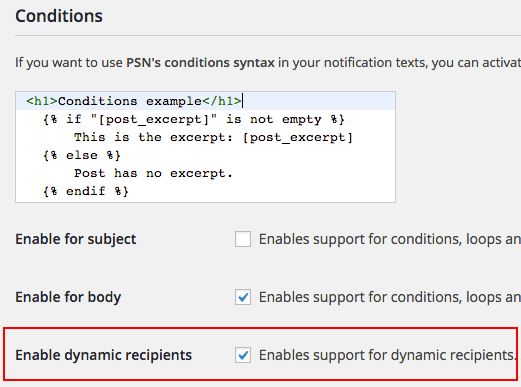
Task: Click the '{% else %}' code line
Action: (x=82, y=155)
